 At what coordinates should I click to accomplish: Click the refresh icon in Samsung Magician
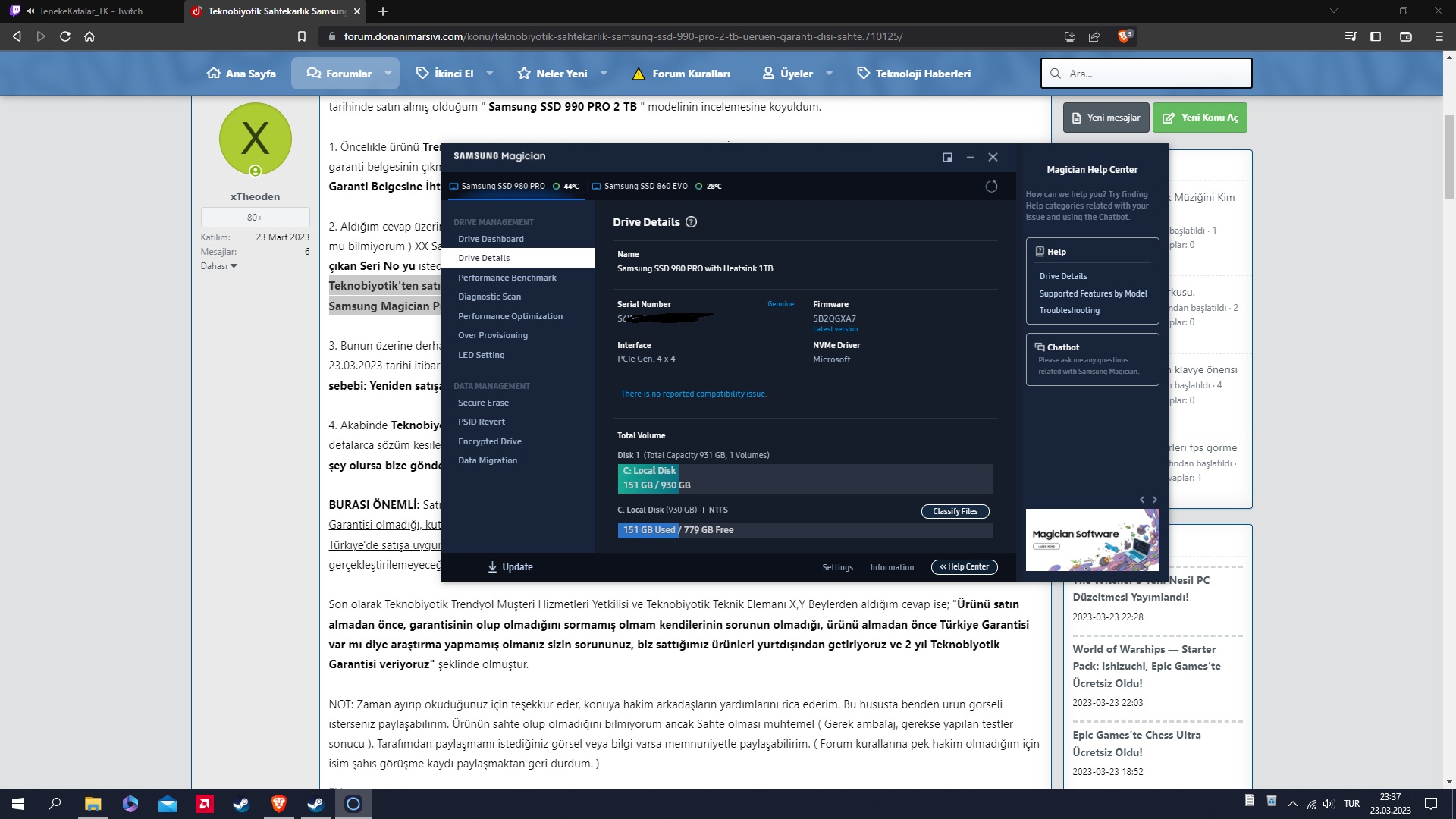[991, 187]
